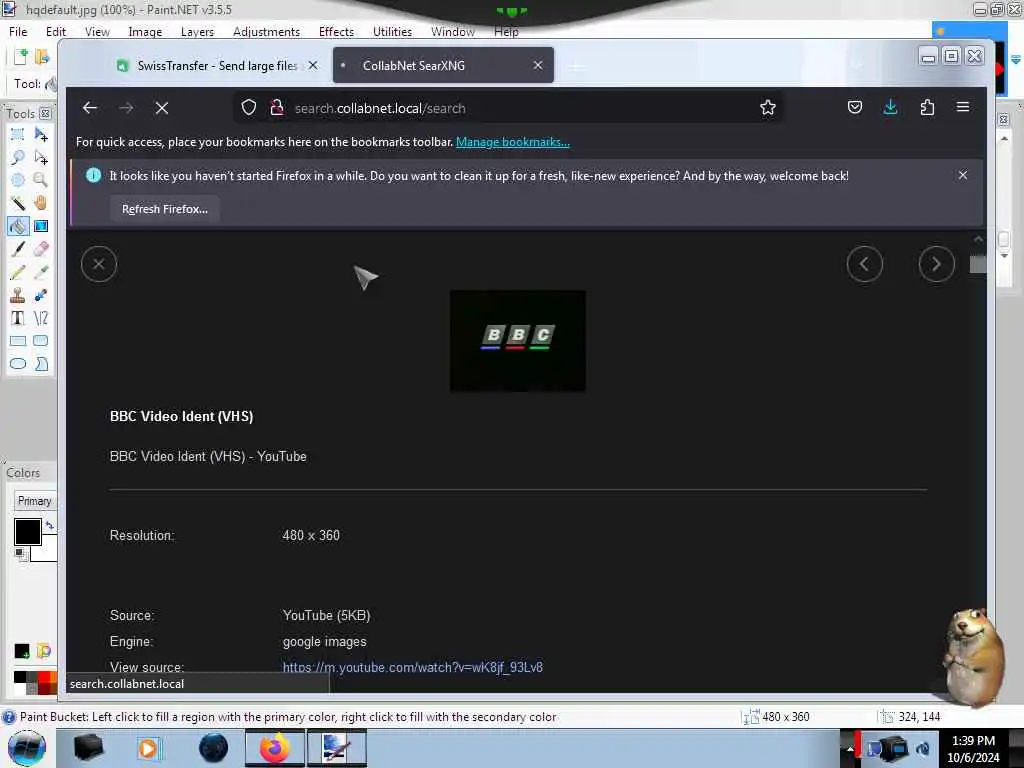Select the Ellipse shape tool
Screen dimensions: 1024x768
pos(18,364)
